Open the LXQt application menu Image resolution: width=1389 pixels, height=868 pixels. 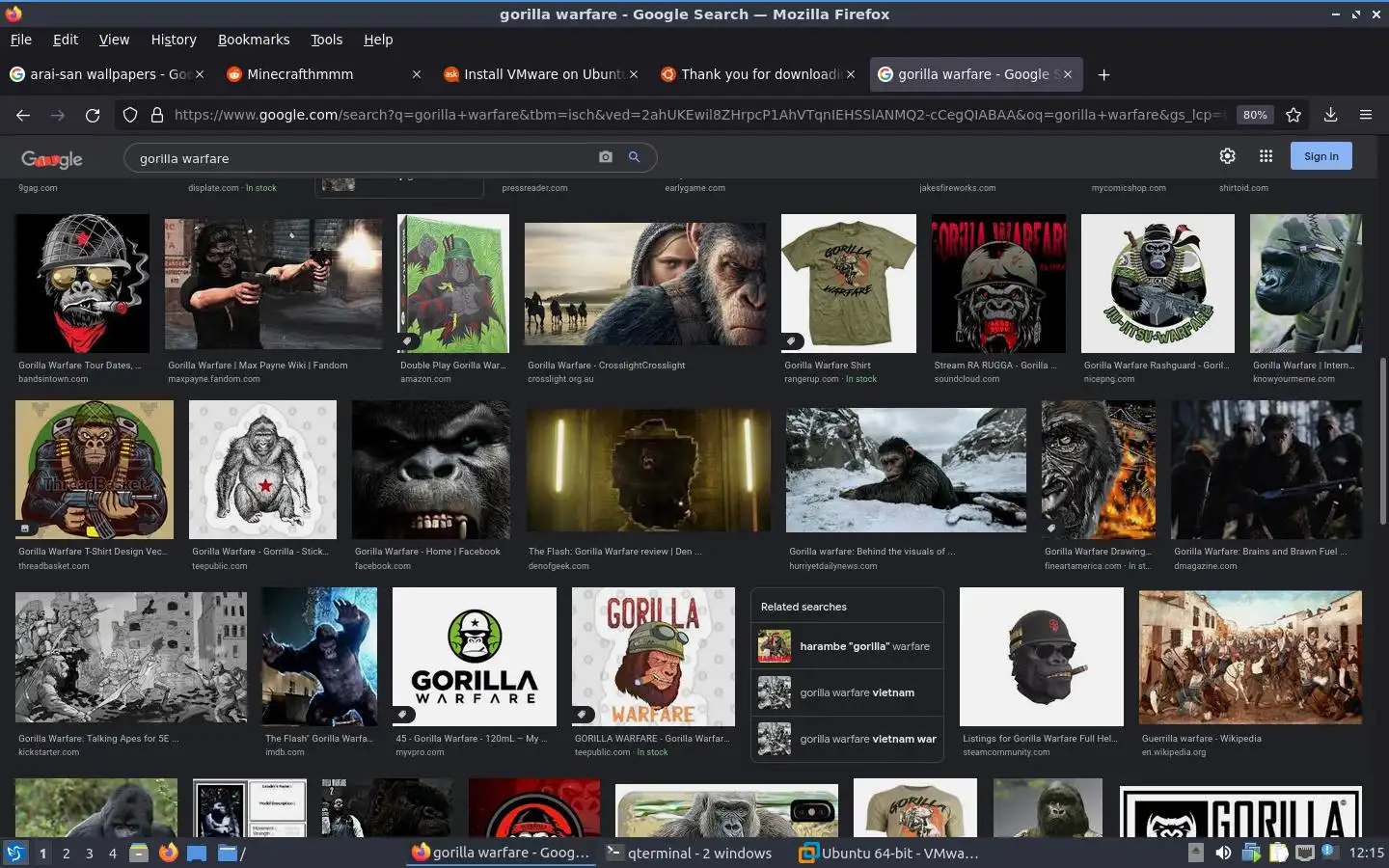pyautogui.click(x=15, y=853)
